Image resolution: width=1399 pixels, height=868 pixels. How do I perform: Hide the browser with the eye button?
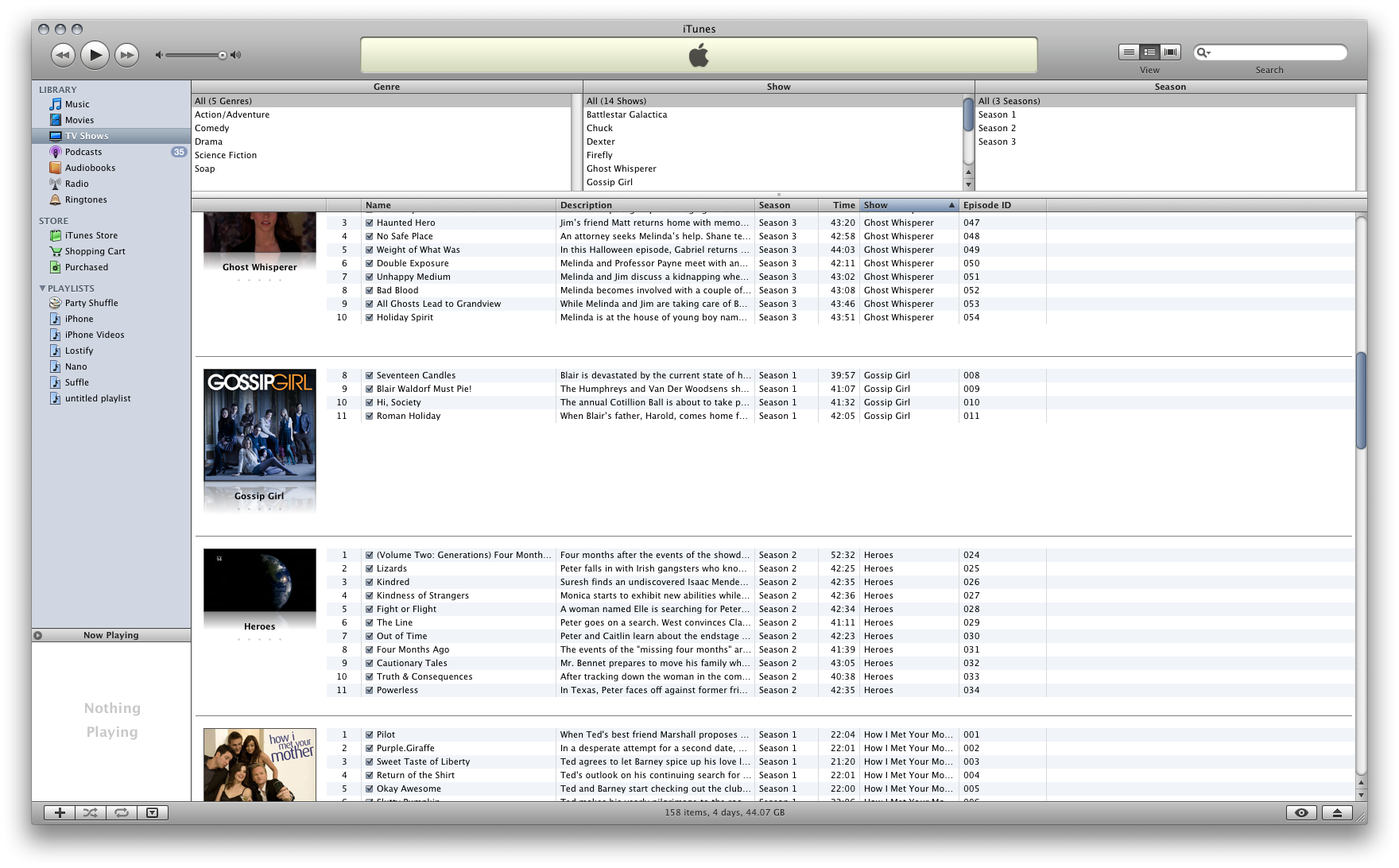1301,812
